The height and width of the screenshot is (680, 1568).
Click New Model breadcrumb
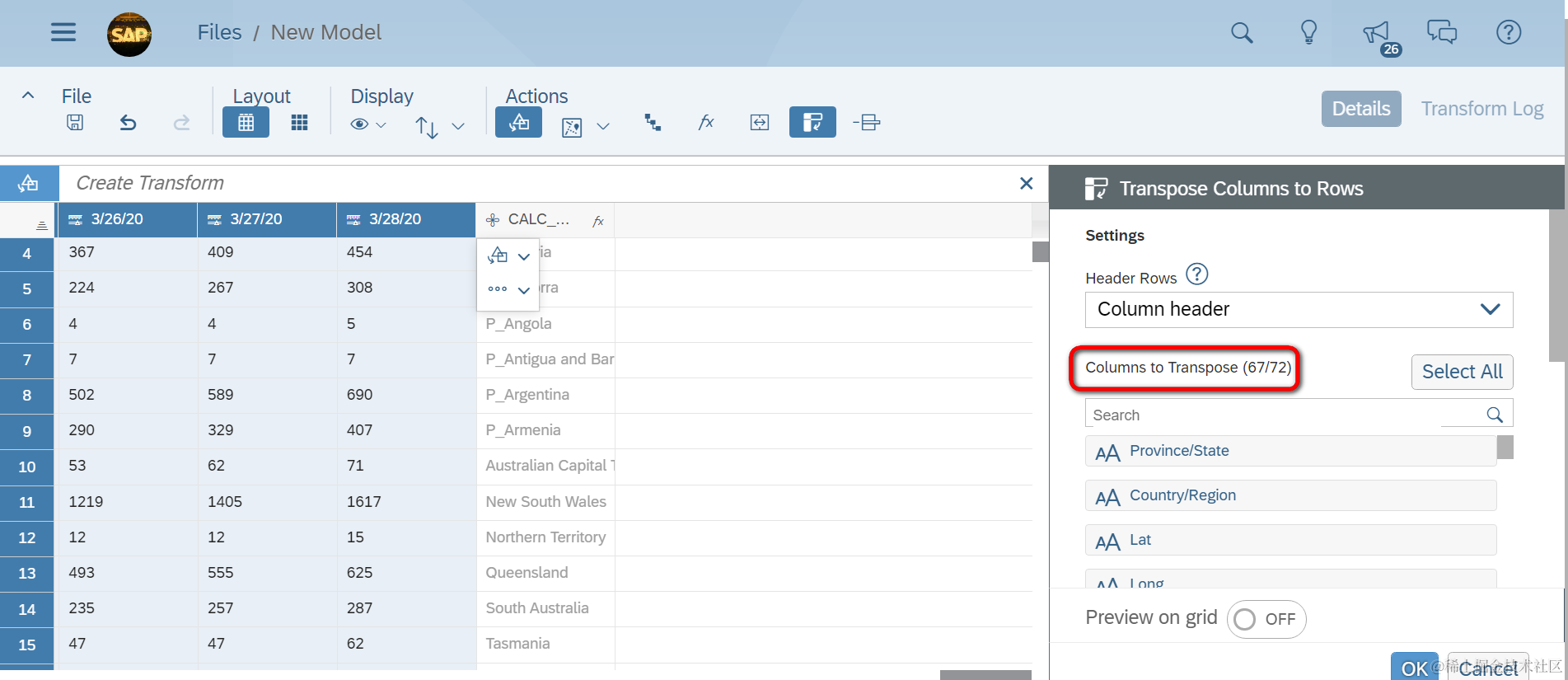(326, 32)
